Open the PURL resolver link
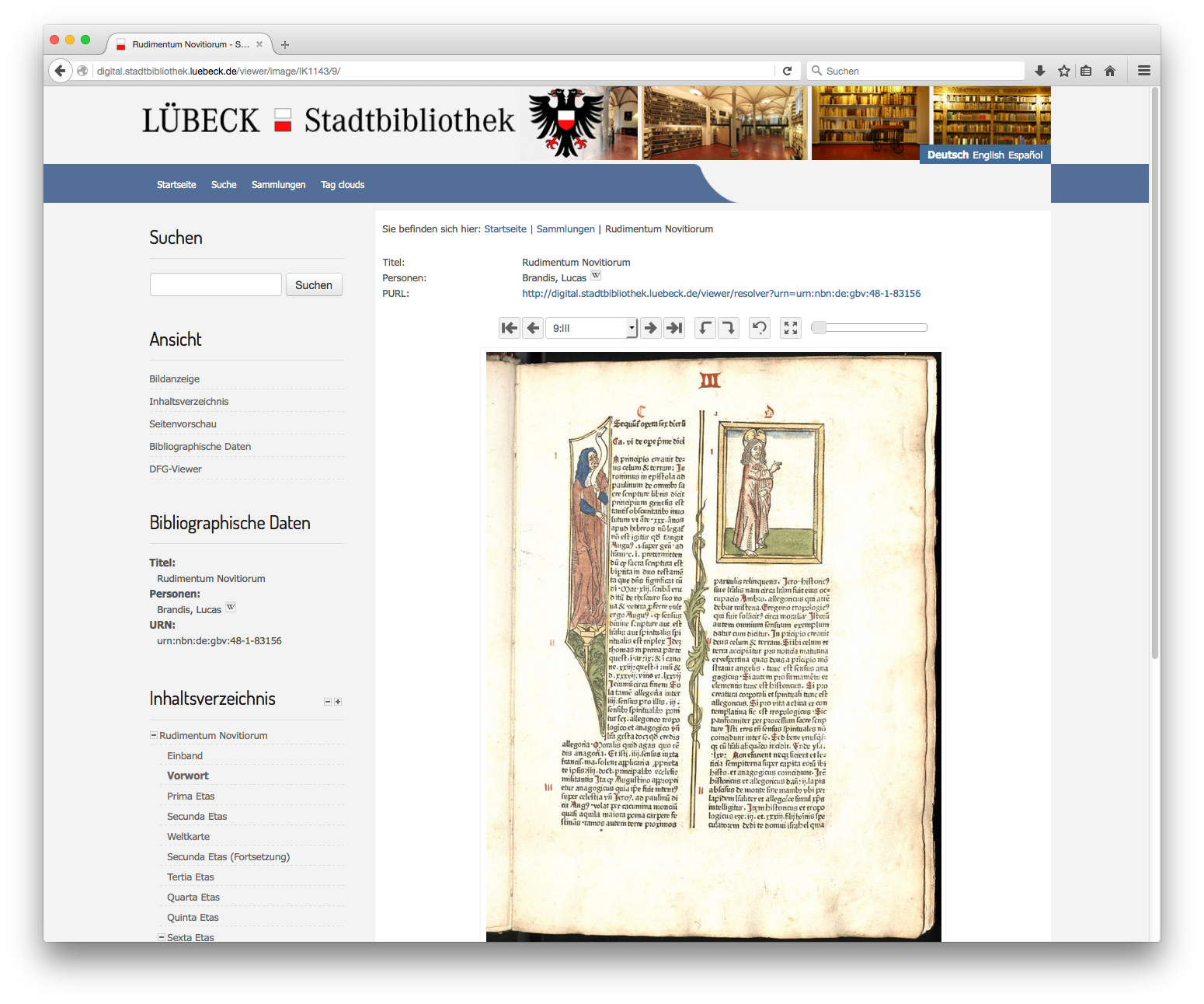Screen dimensions: 1204x1004 [x=722, y=294]
